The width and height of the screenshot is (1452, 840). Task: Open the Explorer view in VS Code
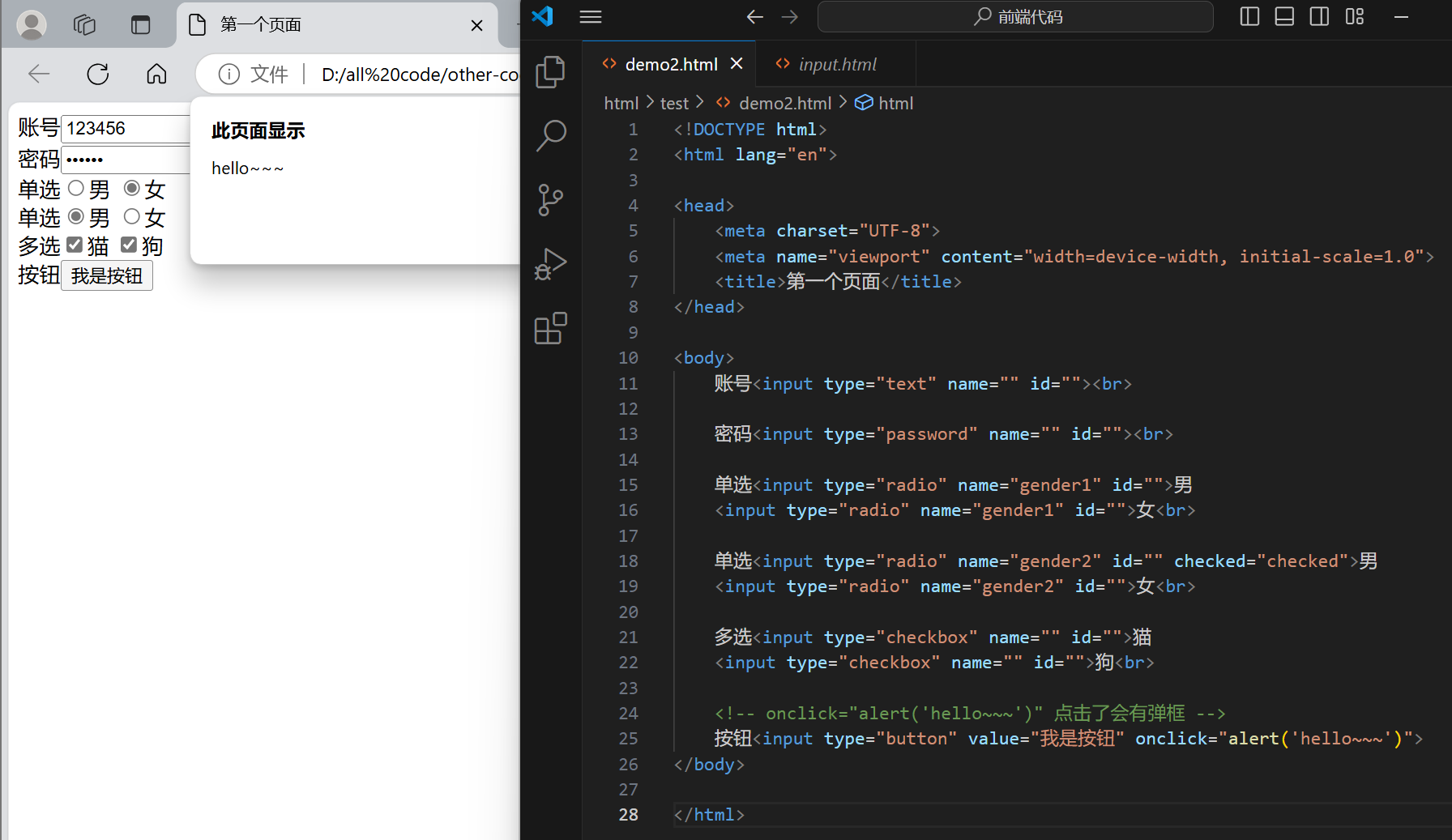click(550, 72)
